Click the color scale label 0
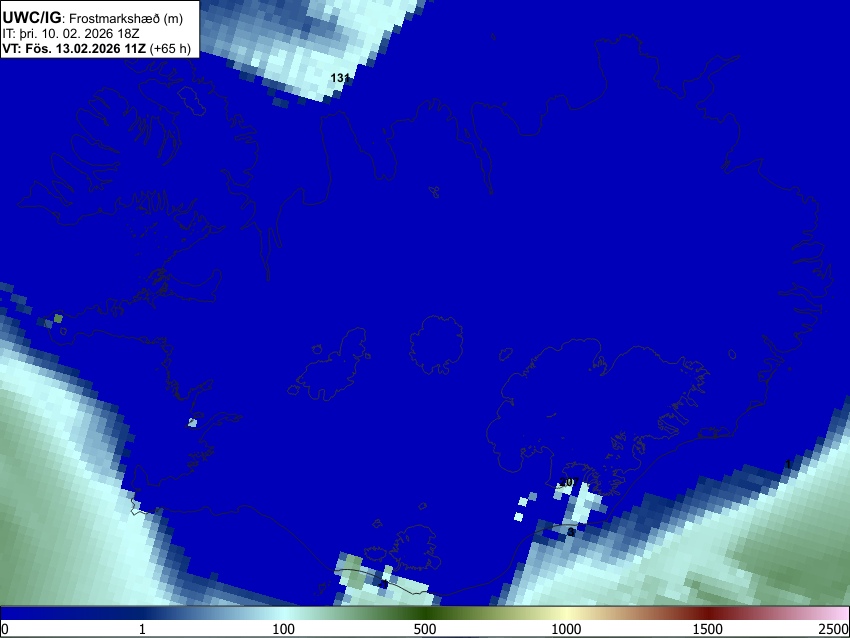Viewport: 850px width, 638px height. coord(5,629)
